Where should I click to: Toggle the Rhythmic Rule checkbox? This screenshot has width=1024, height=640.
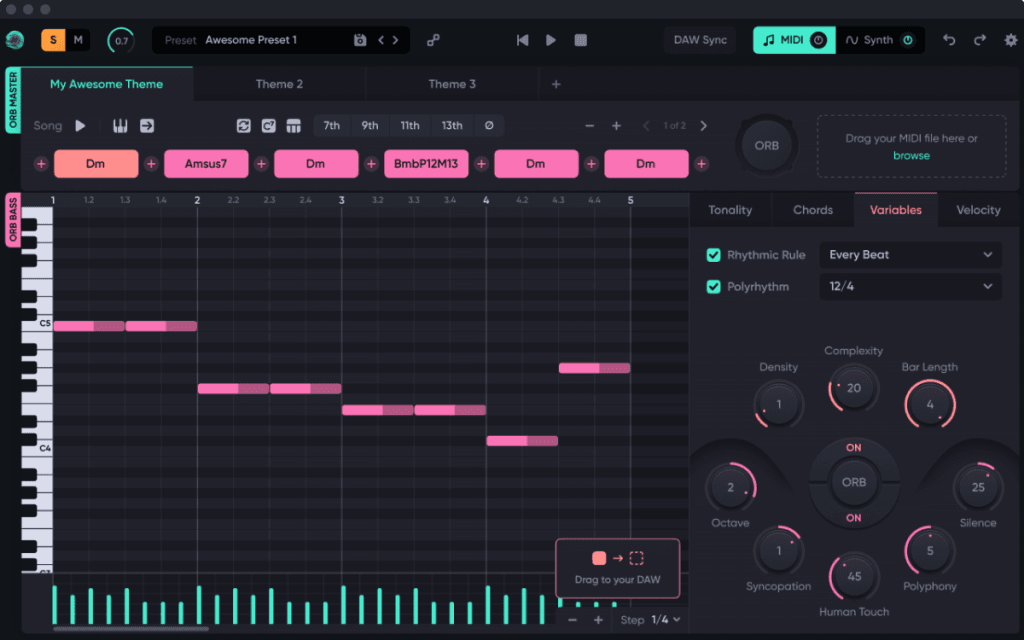pyautogui.click(x=713, y=255)
